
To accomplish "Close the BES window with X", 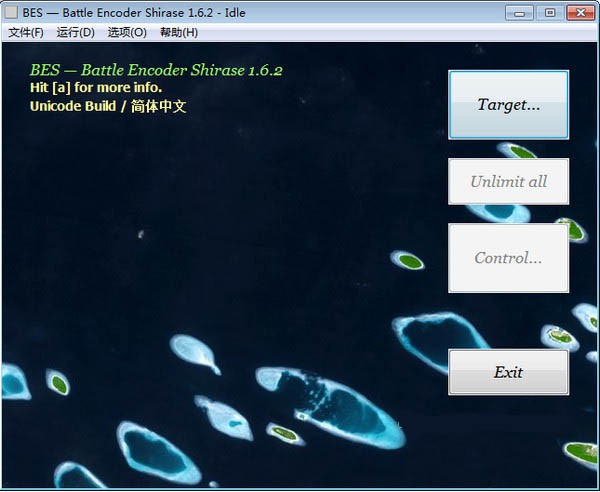I will coord(579,13).
